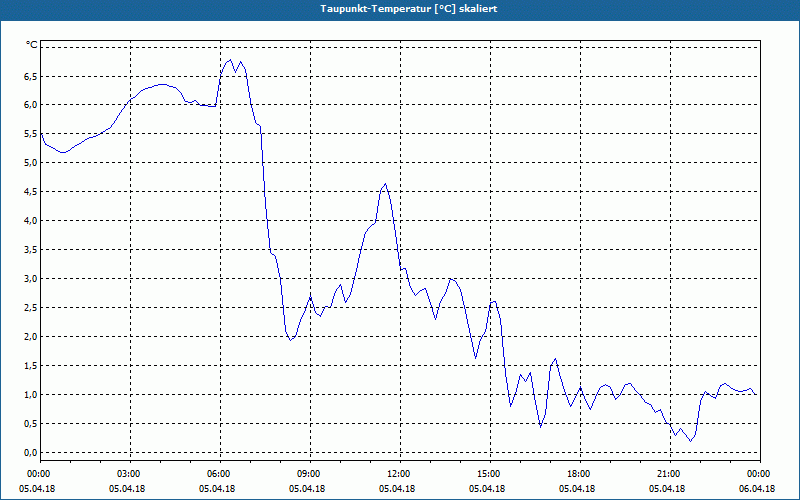Click the 5,0 y-axis value
This screenshot has height=500, width=800.
click(x=31, y=163)
